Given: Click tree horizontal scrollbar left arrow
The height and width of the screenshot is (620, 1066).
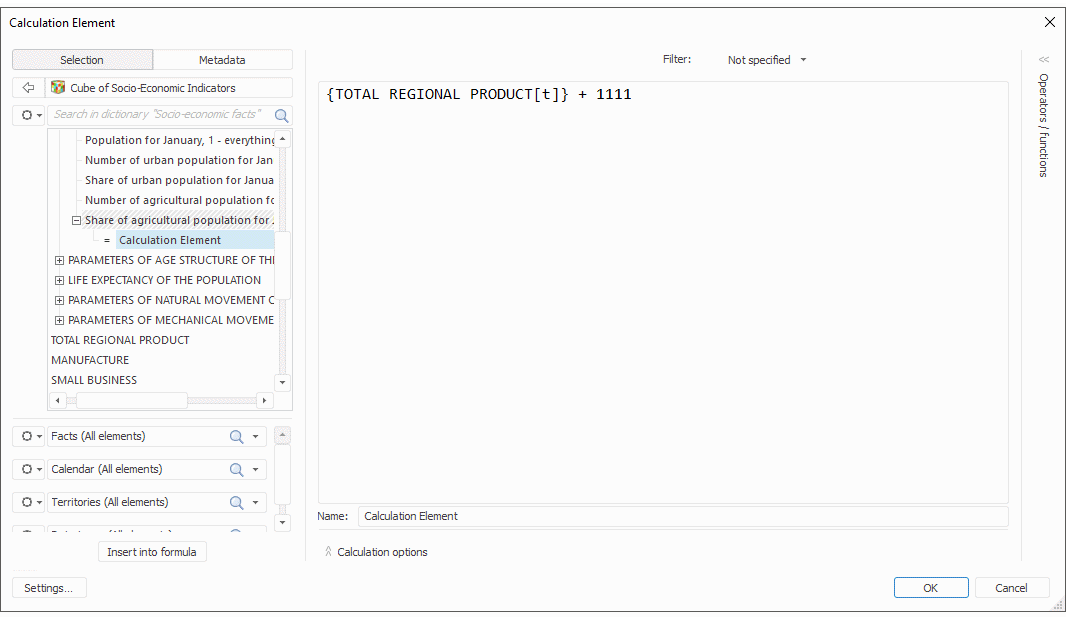Looking at the screenshot, I should click(58, 400).
